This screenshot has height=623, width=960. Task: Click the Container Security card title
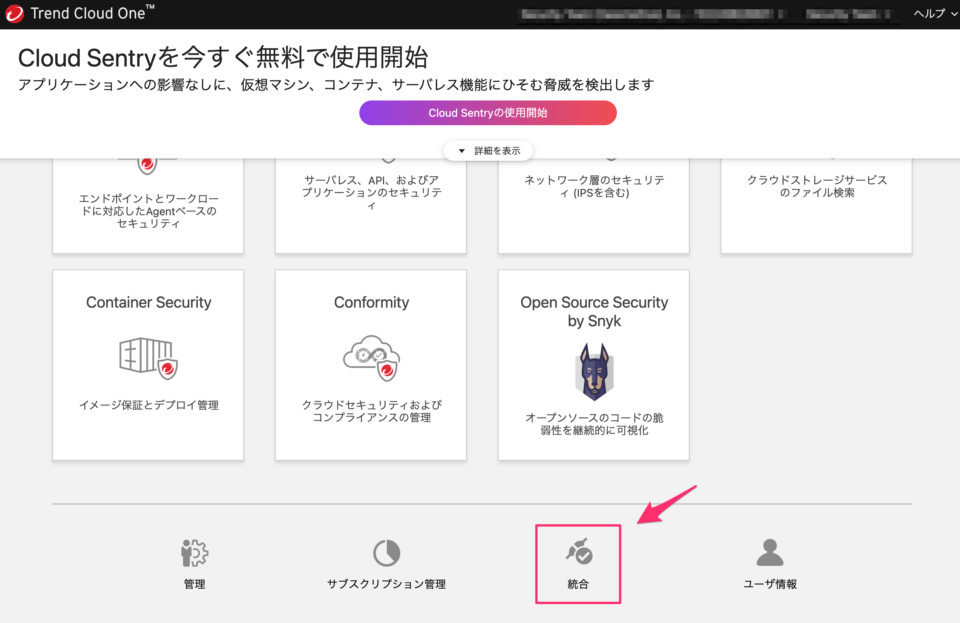(147, 302)
